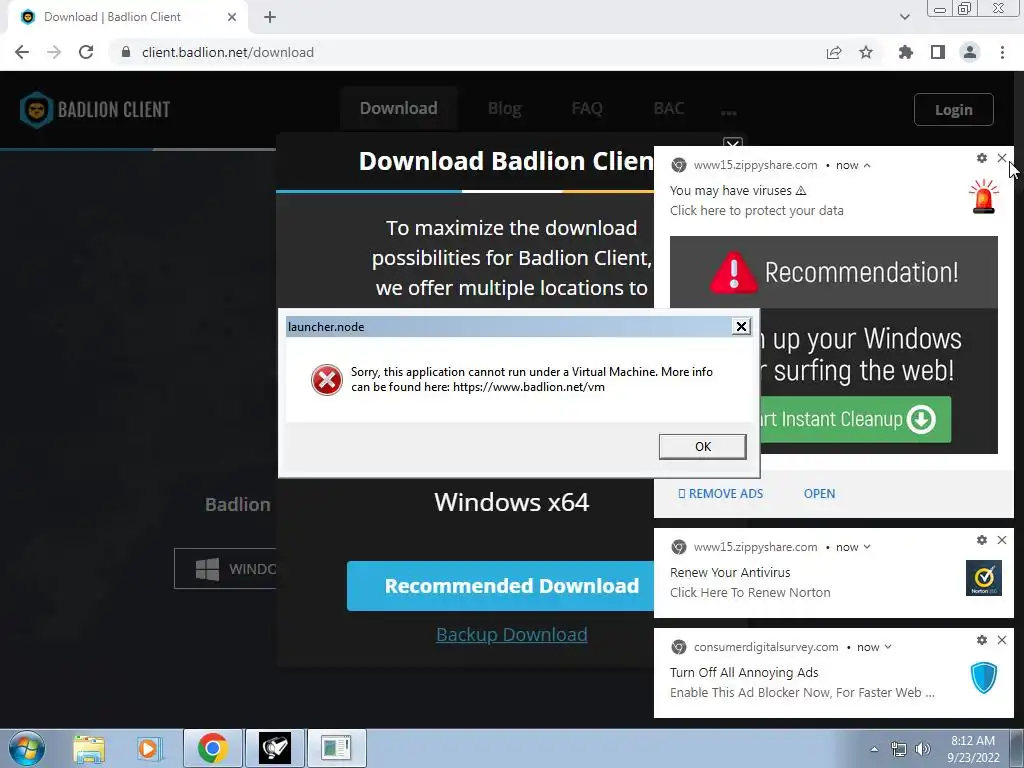Open the BAC nav item

pyautogui.click(x=669, y=108)
